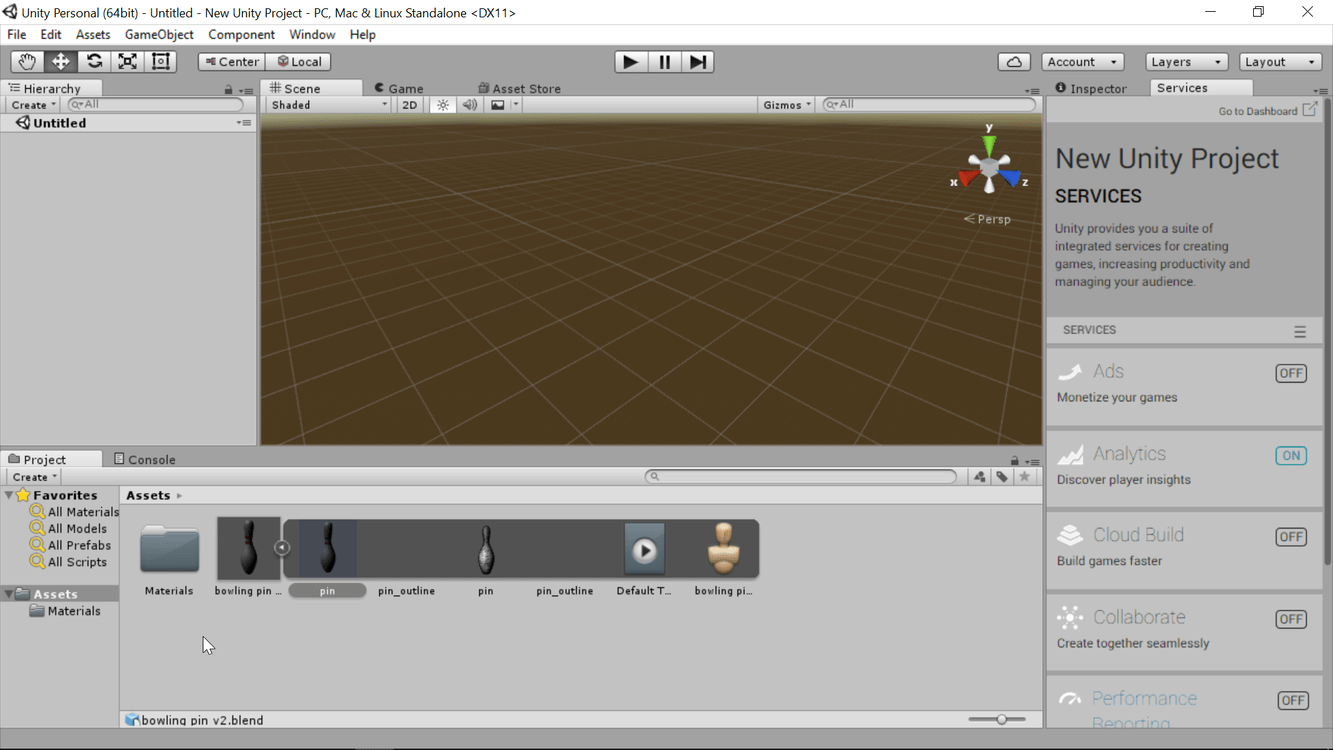The image size is (1333, 750).
Task: Switch to the Asset Store tab
Action: (519, 88)
